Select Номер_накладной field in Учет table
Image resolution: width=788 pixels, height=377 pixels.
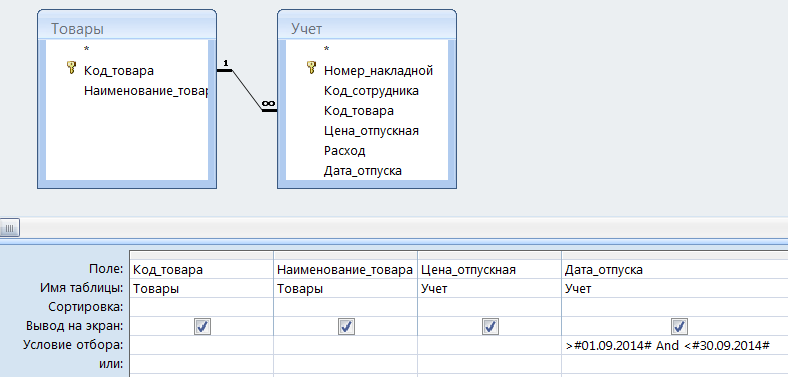[378, 70]
